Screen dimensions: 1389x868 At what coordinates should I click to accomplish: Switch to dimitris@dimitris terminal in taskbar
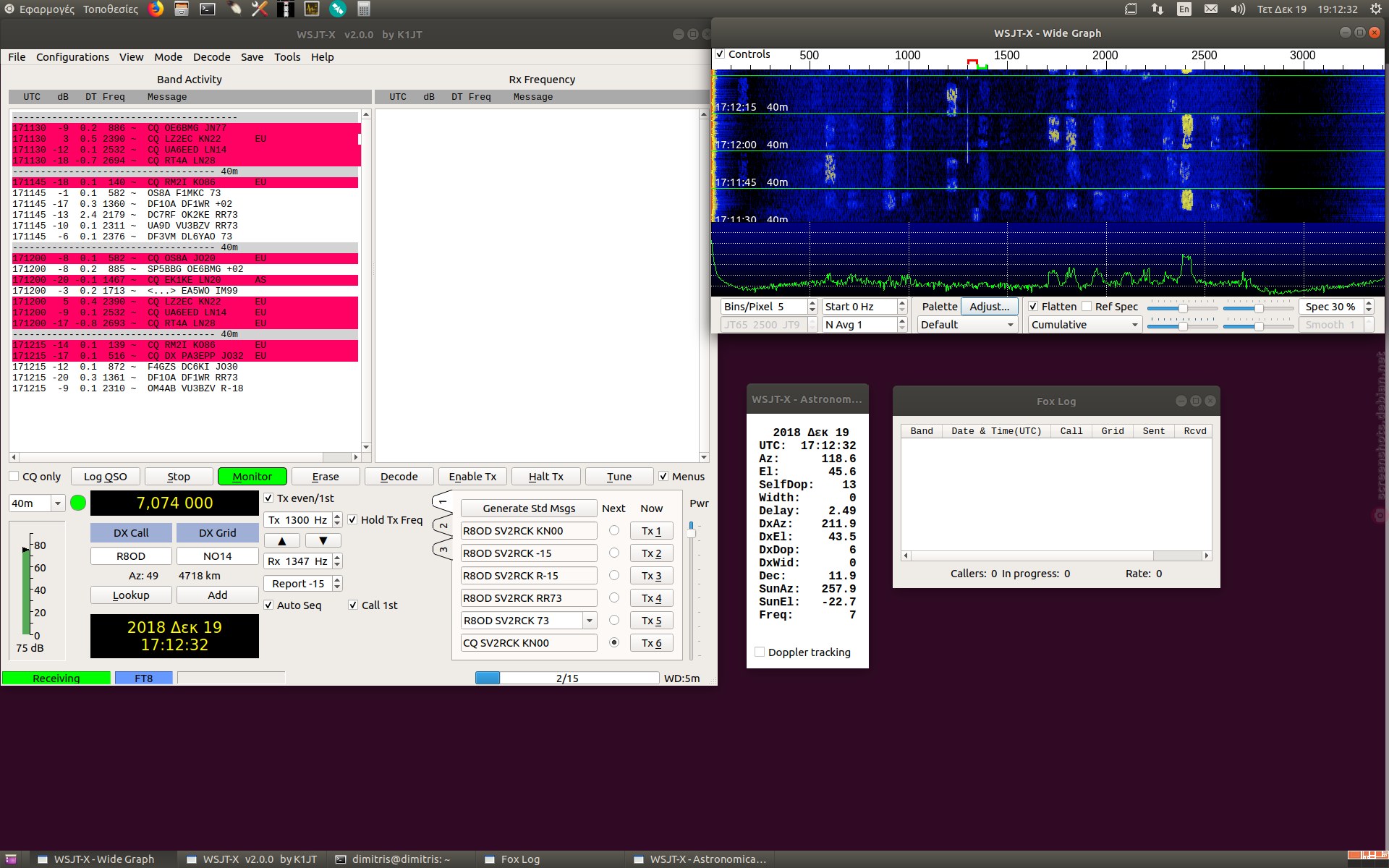(x=393, y=859)
